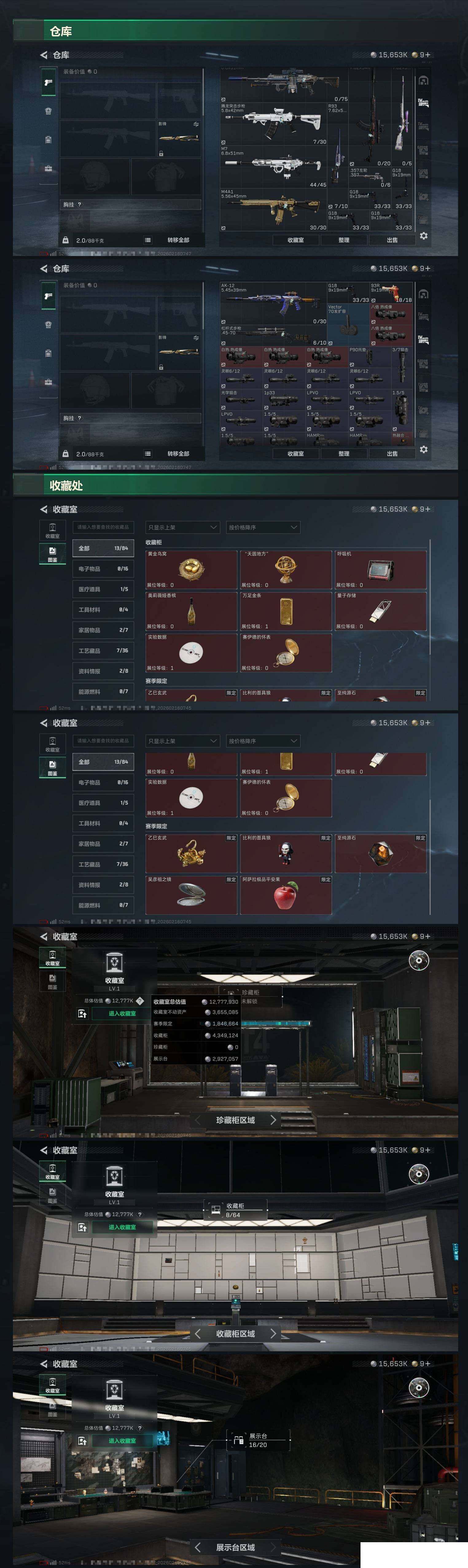Open the 吴彦祖之镜 mirror collectible
468x1568 pixels.
pos(191,895)
